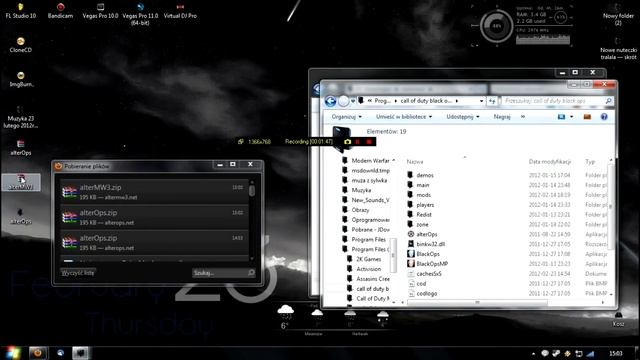640x360 pixels.
Task: Select Activision in the navigation tree
Action: pyautogui.click(x=368, y=269)
